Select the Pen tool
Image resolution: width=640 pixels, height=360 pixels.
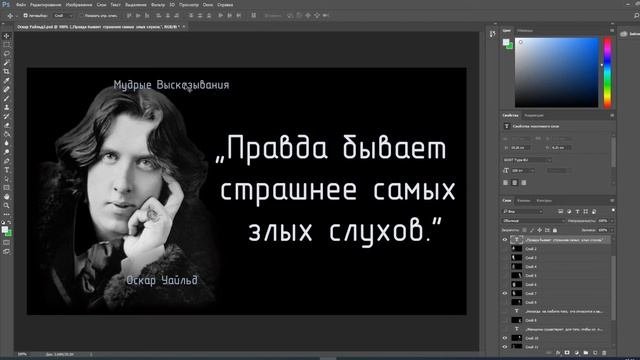[7, 161]
